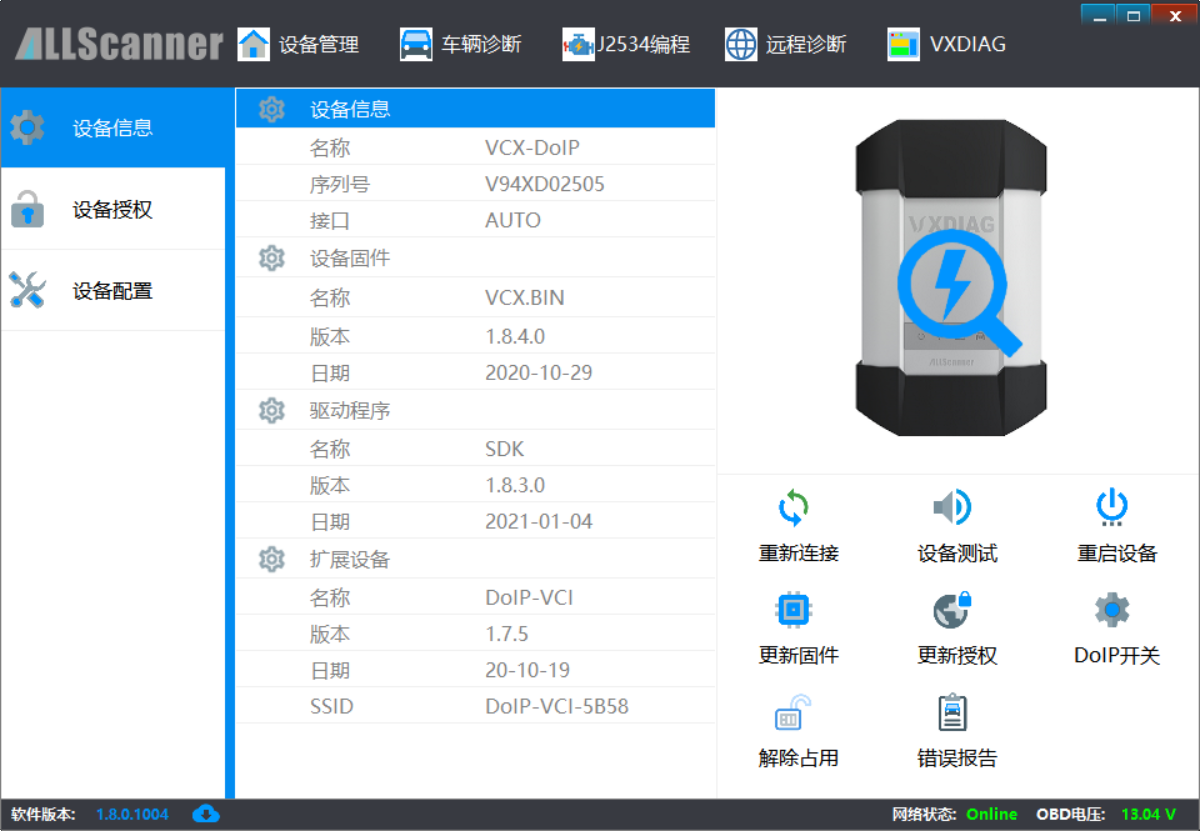
Task: Click the driver date 2021-01-04
Action: coord(539,521)
